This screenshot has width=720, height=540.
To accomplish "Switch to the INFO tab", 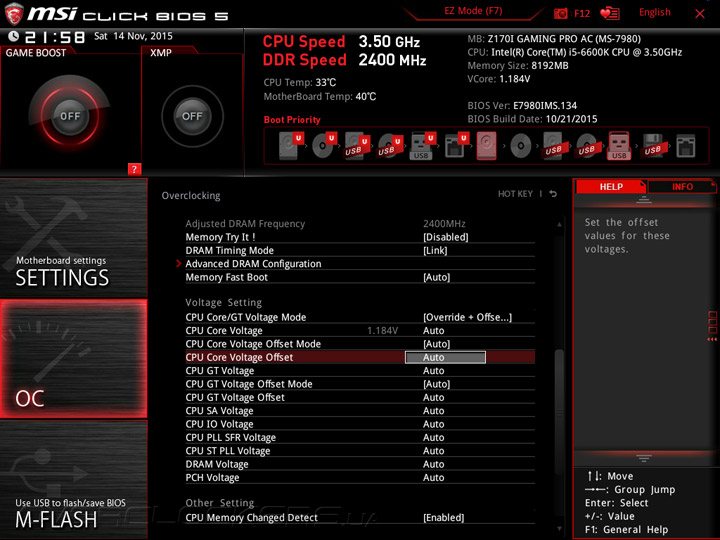I will (x=682, y=186).
